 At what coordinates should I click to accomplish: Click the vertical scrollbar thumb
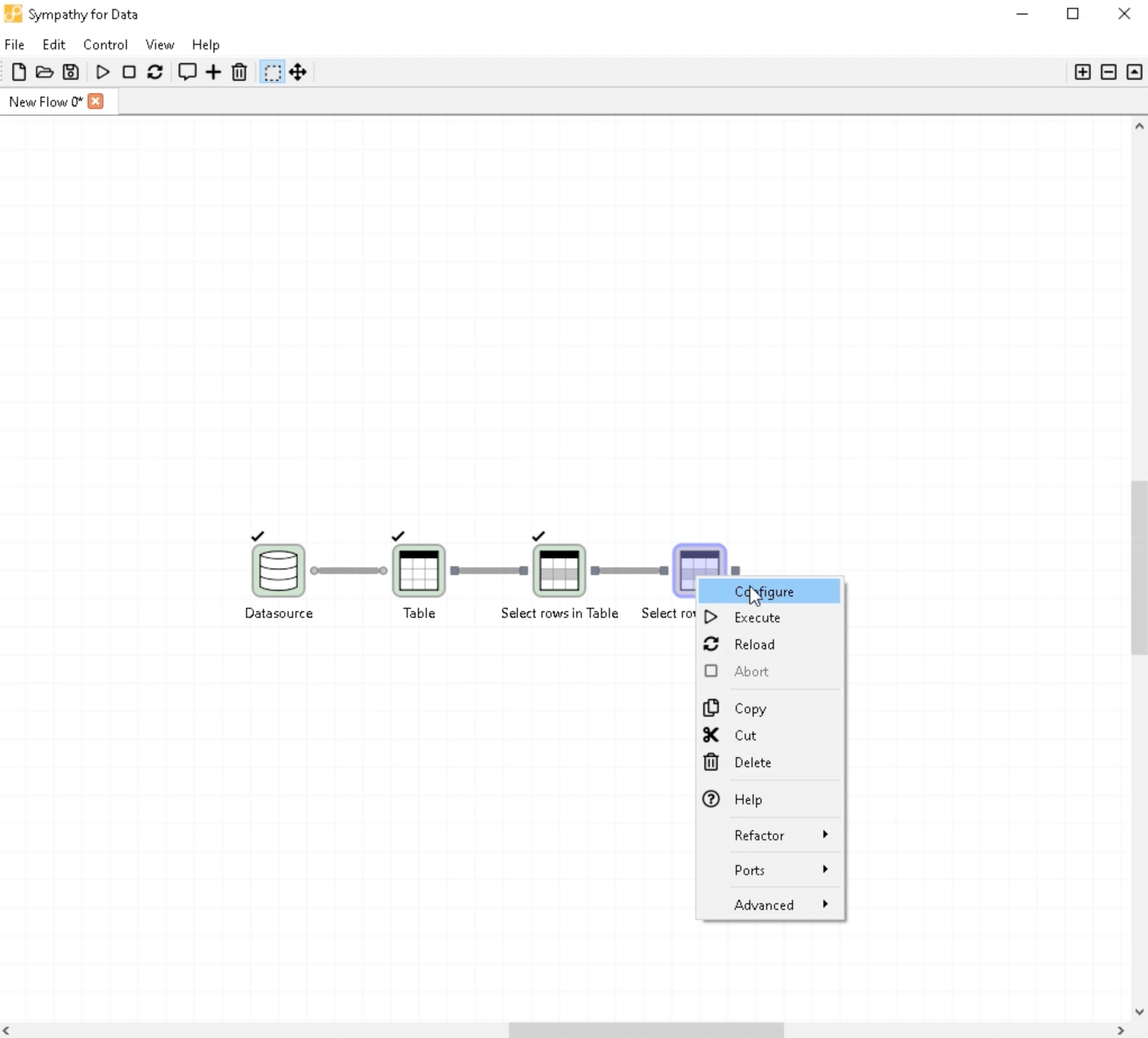pos(1139,568)
